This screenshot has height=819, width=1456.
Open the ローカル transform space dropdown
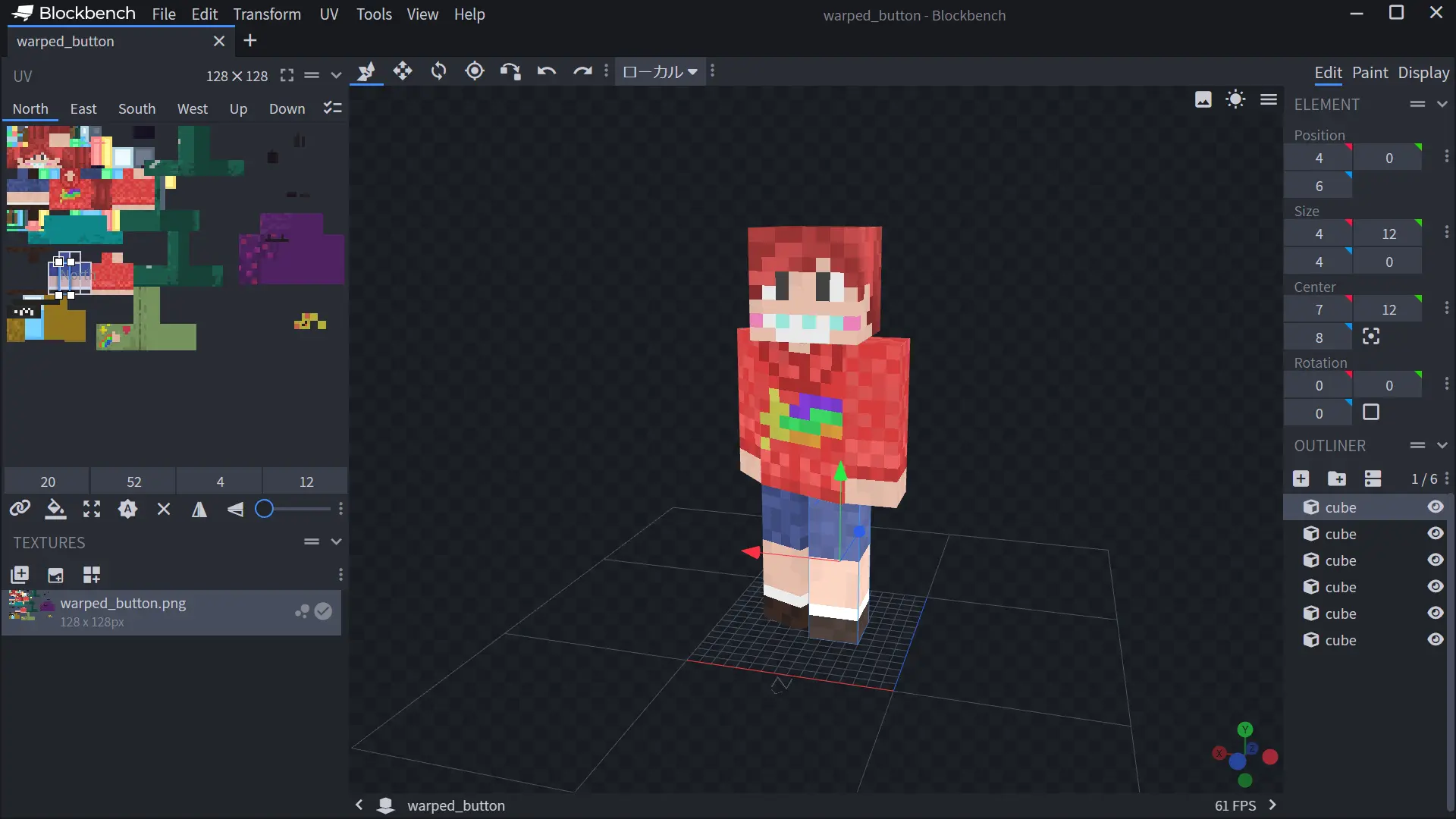[660, 72]
